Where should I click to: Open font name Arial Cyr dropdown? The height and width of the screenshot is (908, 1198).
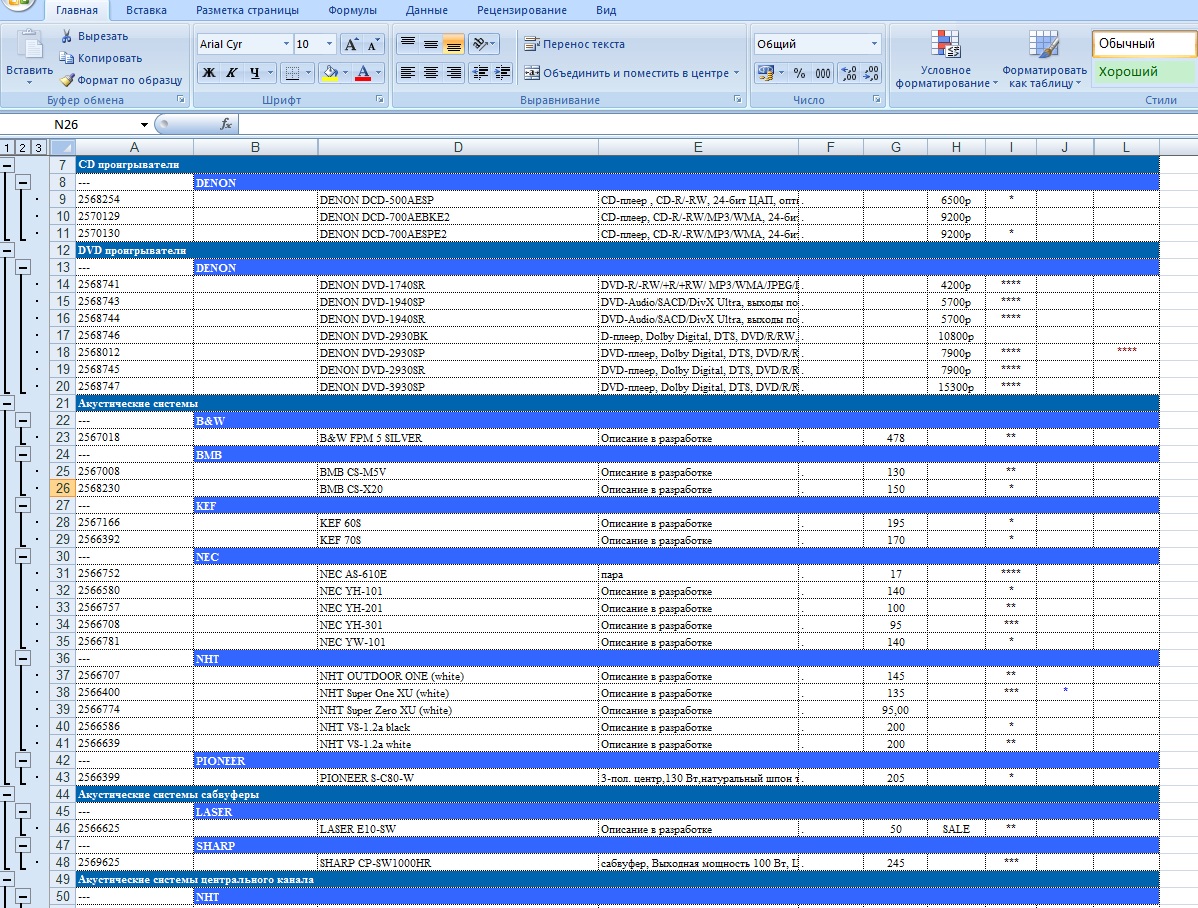tap(286, 44)
